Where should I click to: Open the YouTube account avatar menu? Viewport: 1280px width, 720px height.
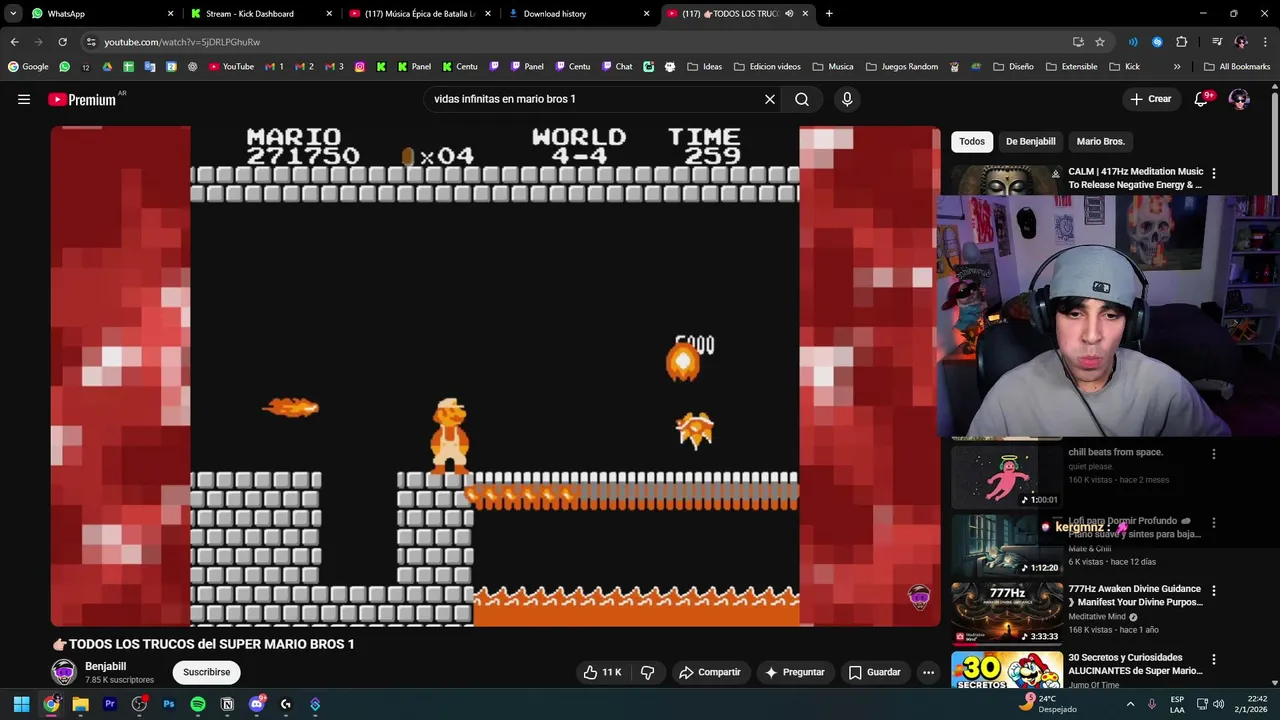click(1239, 99)
